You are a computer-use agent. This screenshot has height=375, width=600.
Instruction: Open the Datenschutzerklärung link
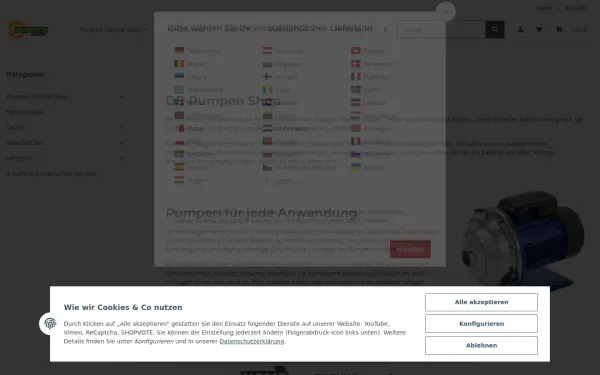252,341
